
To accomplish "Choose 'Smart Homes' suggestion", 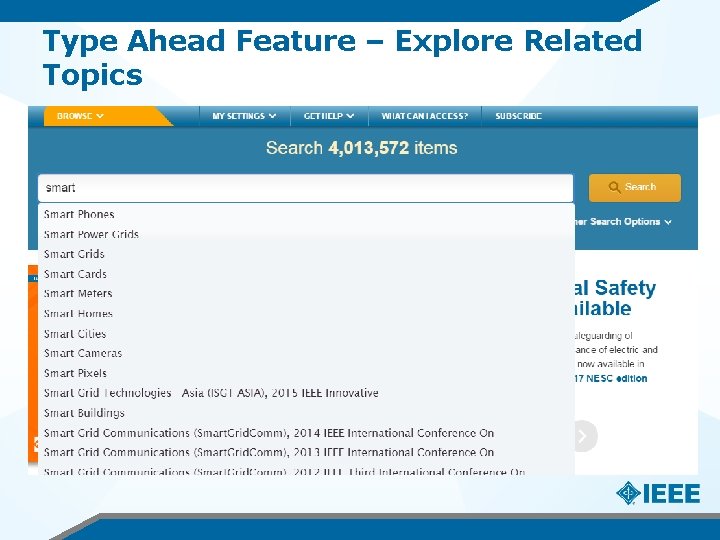I will [x=306, y=314].
